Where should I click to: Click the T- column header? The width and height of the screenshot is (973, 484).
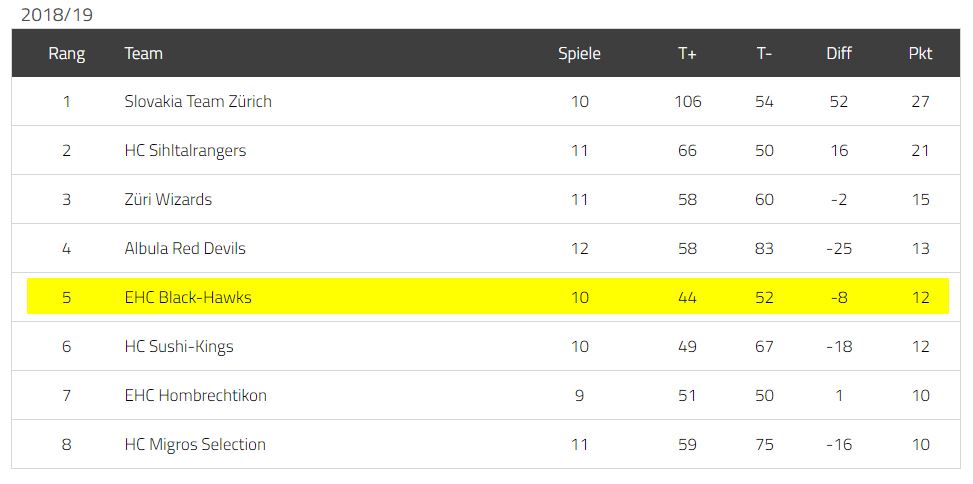764,54
